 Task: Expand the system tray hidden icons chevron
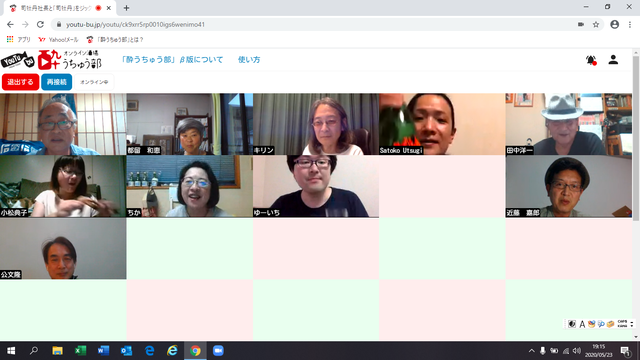(x=531, y=351)
